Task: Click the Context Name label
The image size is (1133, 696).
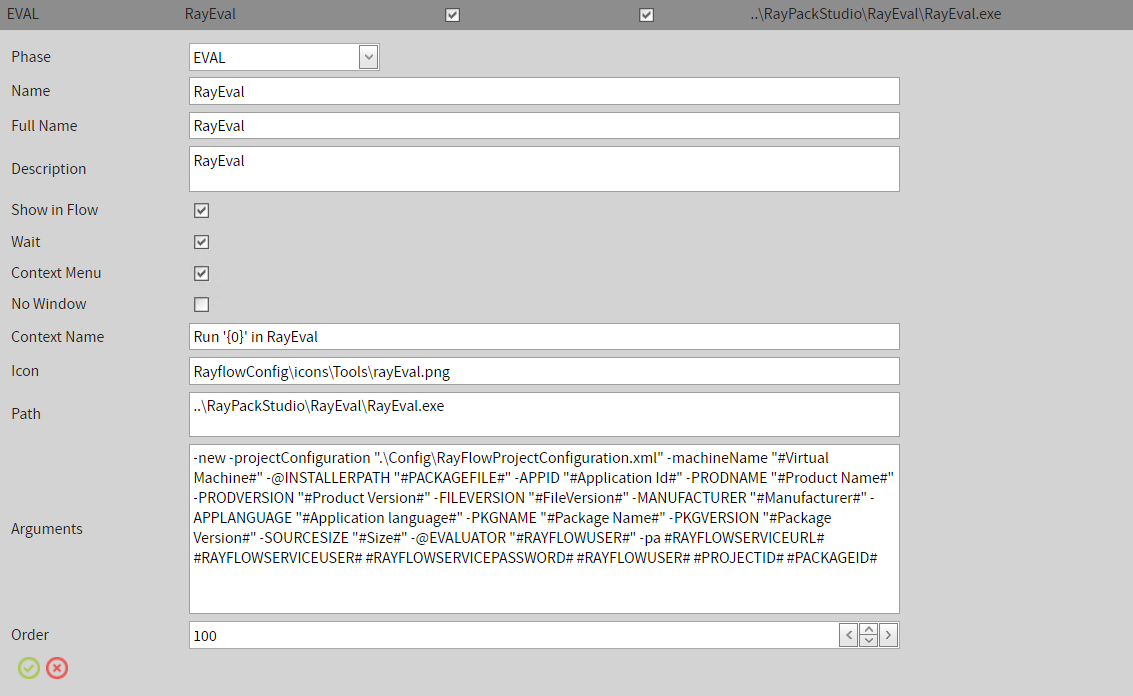Action: click(x=58, y=337)
